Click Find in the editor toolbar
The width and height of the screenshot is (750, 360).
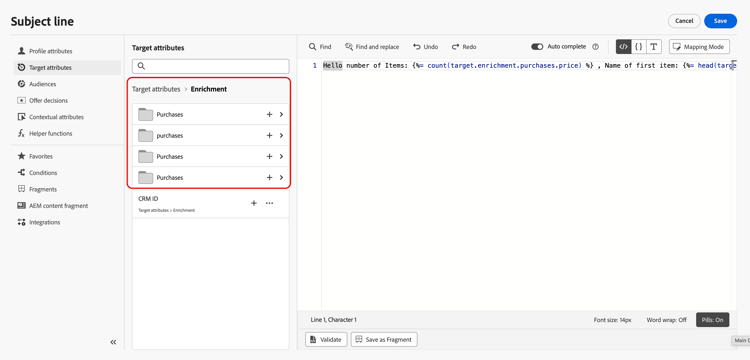click(320, 47)
